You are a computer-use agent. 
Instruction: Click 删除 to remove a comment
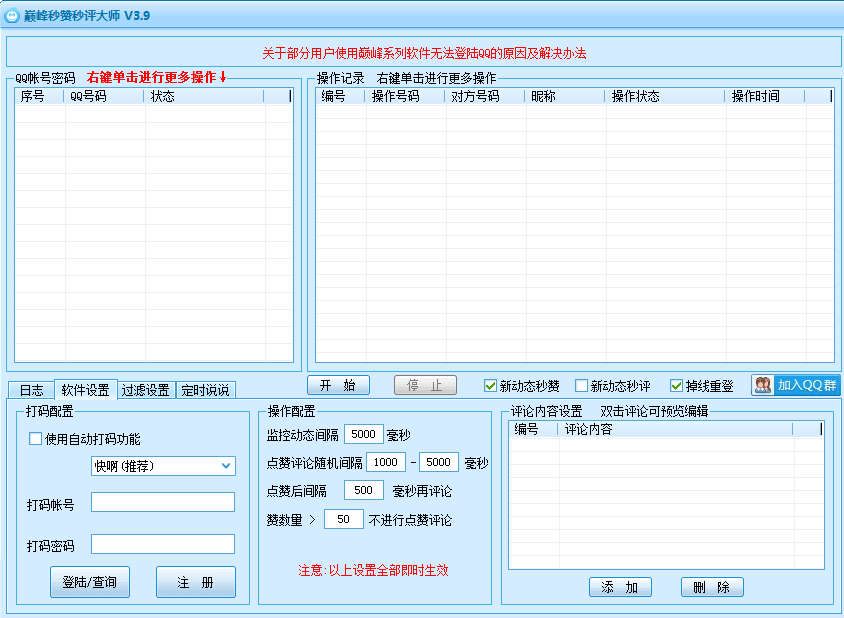(711, 587)
